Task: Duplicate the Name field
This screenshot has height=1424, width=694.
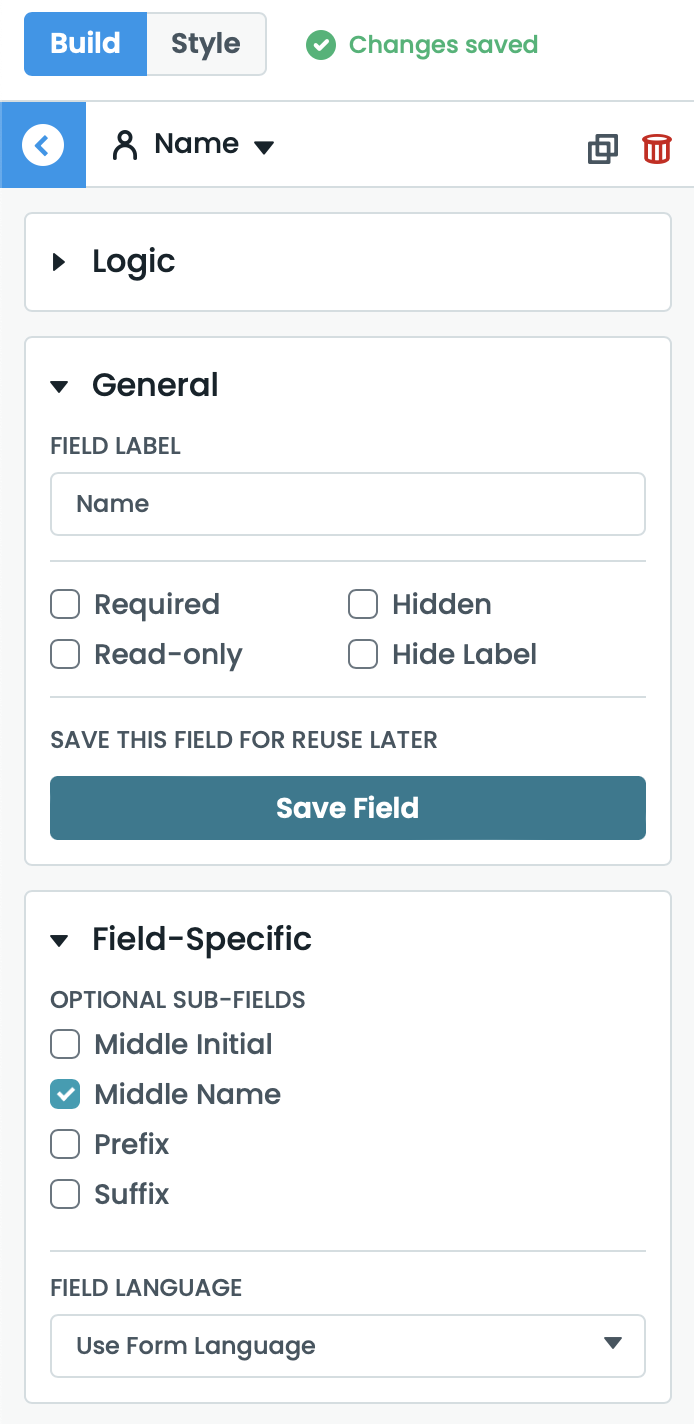Action: click(602, 148)
